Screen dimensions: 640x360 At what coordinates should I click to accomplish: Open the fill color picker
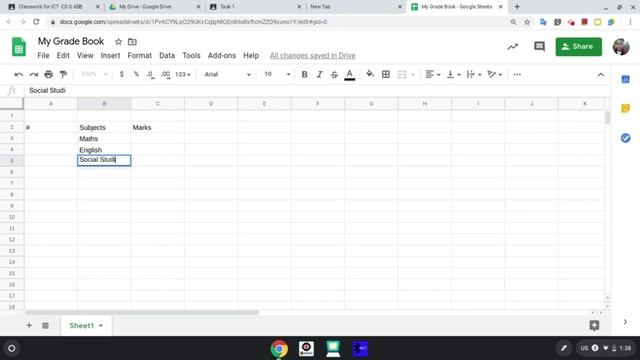[x=370, y=74]
